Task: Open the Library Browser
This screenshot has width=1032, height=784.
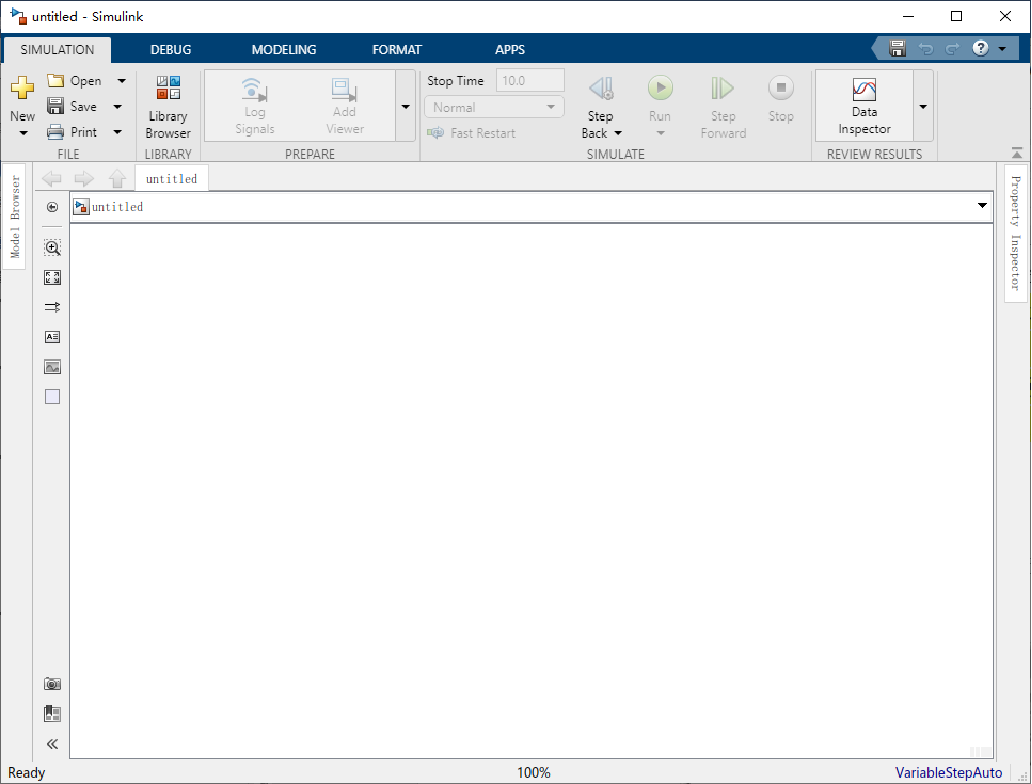Action: (168, 107)
